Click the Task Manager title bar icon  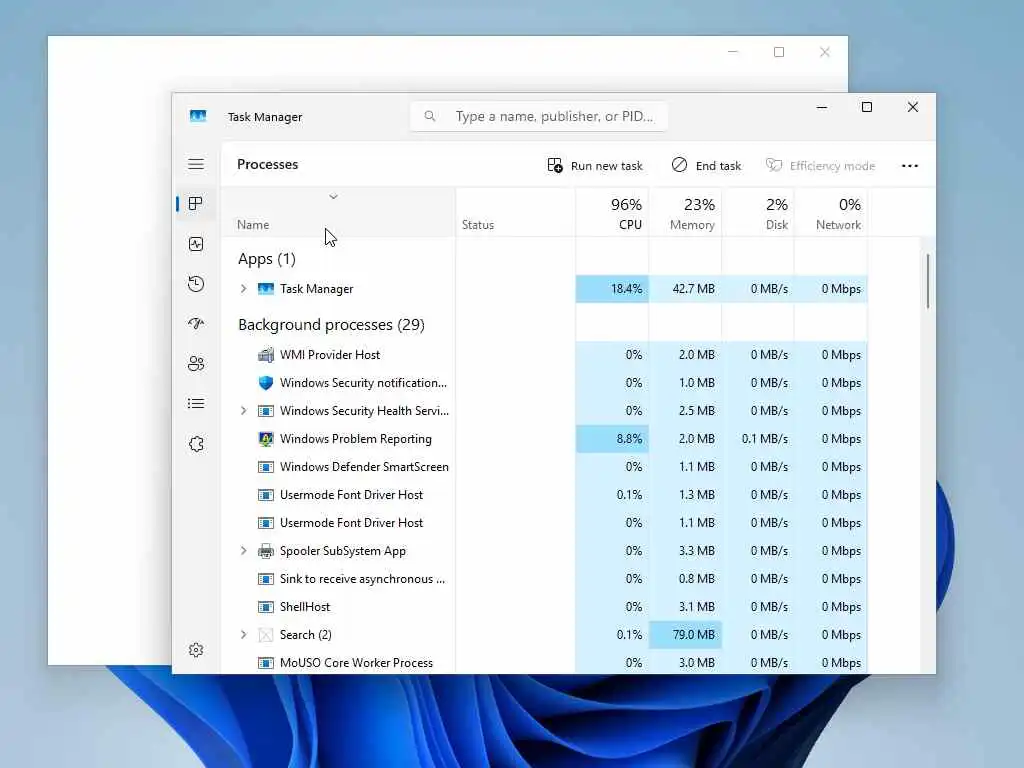click(198, 116)
